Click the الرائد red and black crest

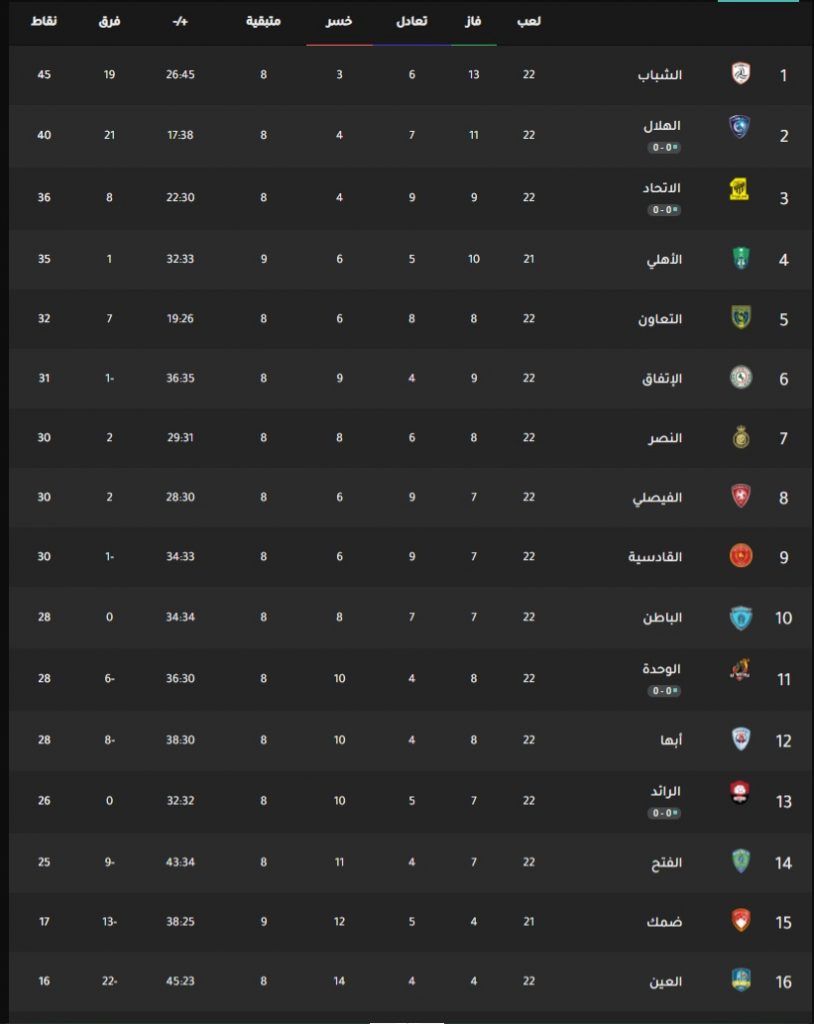740,792
